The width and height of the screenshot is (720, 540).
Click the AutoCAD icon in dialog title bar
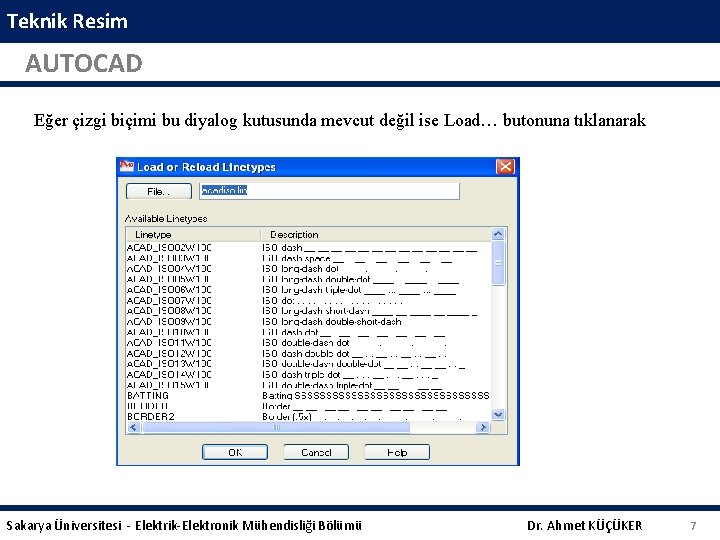coord(126,166)
